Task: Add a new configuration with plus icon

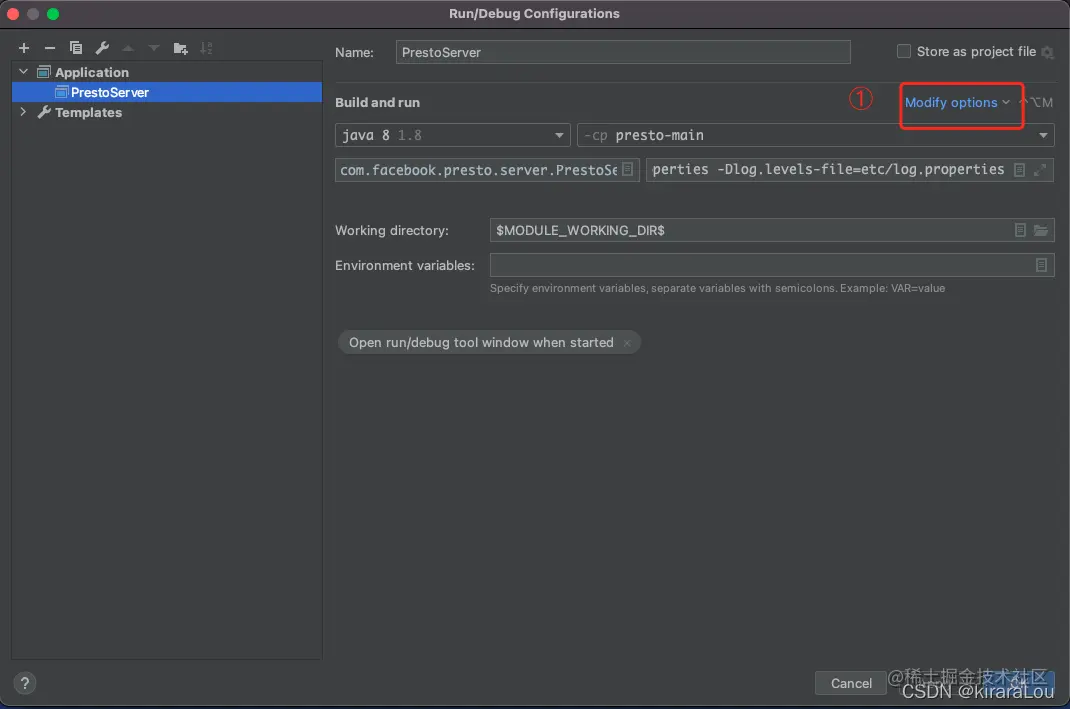Action: pos(24,48)
